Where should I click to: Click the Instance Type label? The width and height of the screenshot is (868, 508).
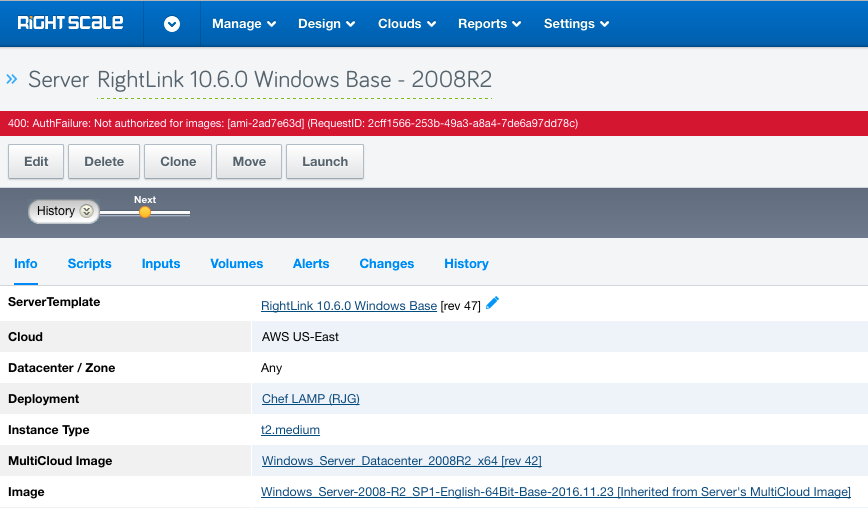coord(49,430)
